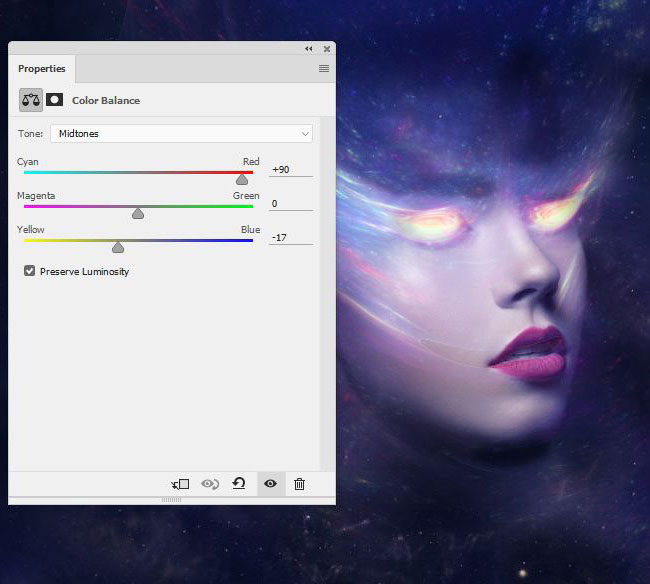Close the Properties panel
Screen dimensions: 650x584
click(x=327, y=49)
